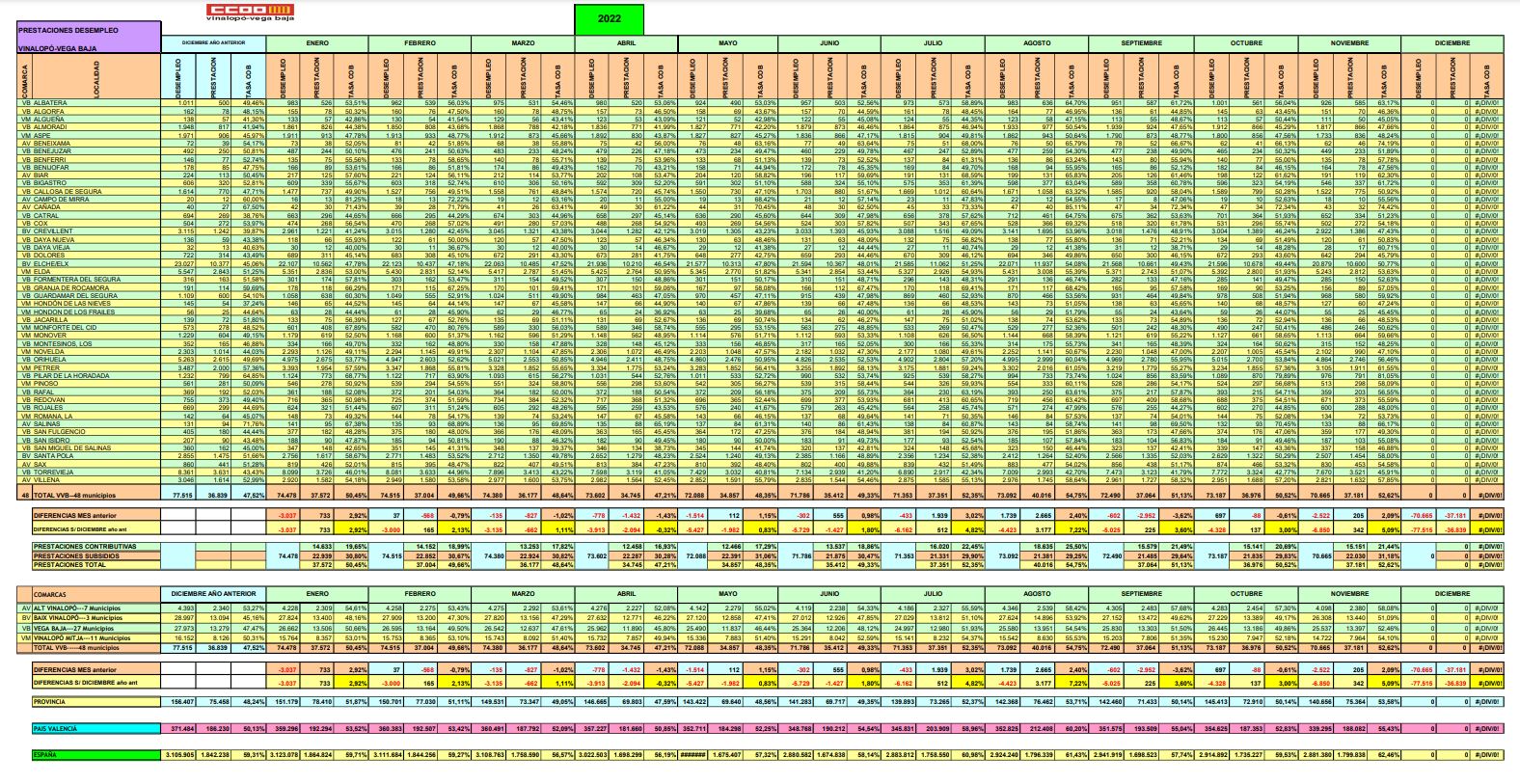Click ALT VINALOPÓ 7 Municipios row
This screenshot has width=1520, height=784.
(77, 608)
